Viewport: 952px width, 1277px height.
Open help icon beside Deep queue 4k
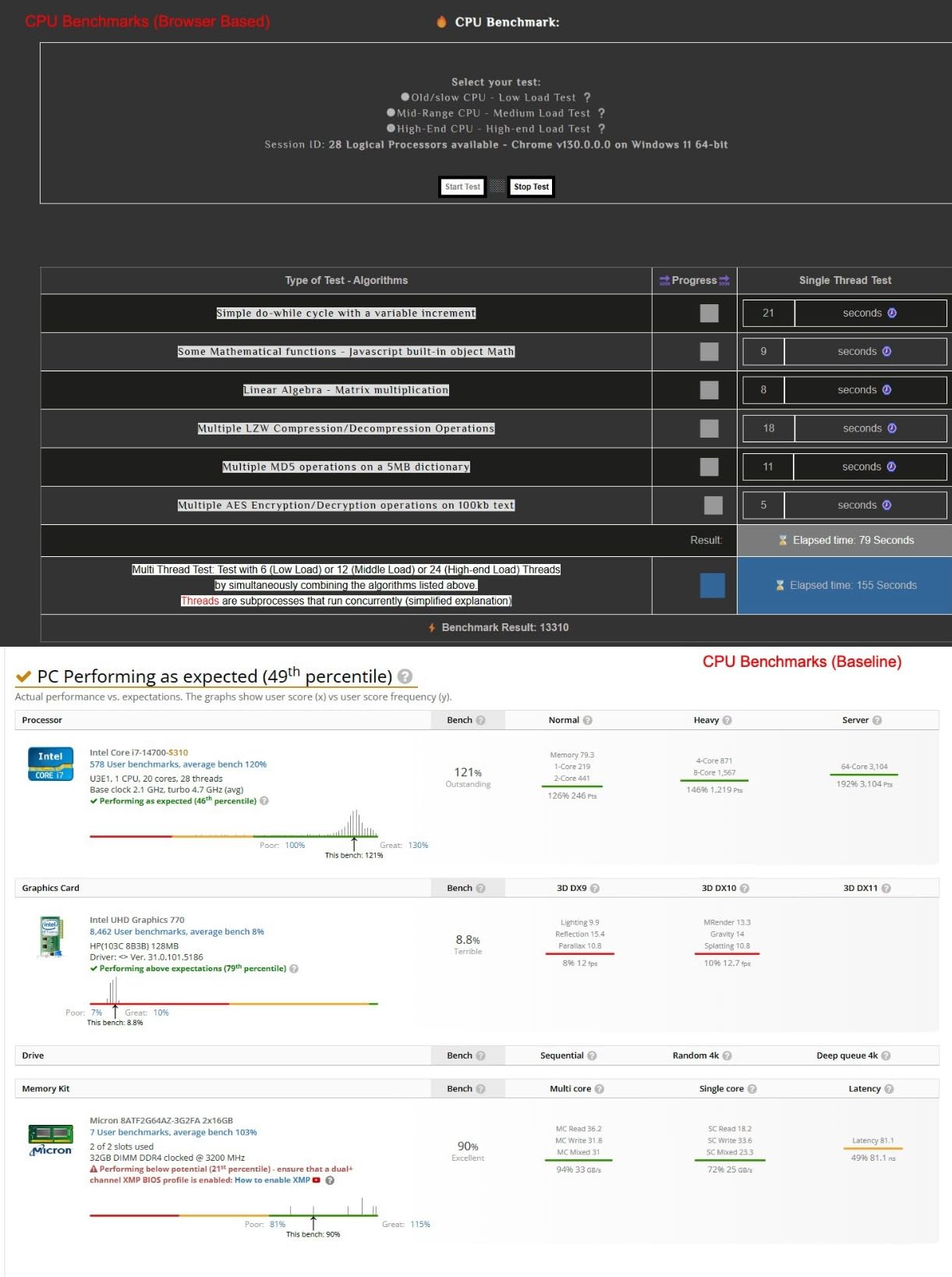point(886,1055)
